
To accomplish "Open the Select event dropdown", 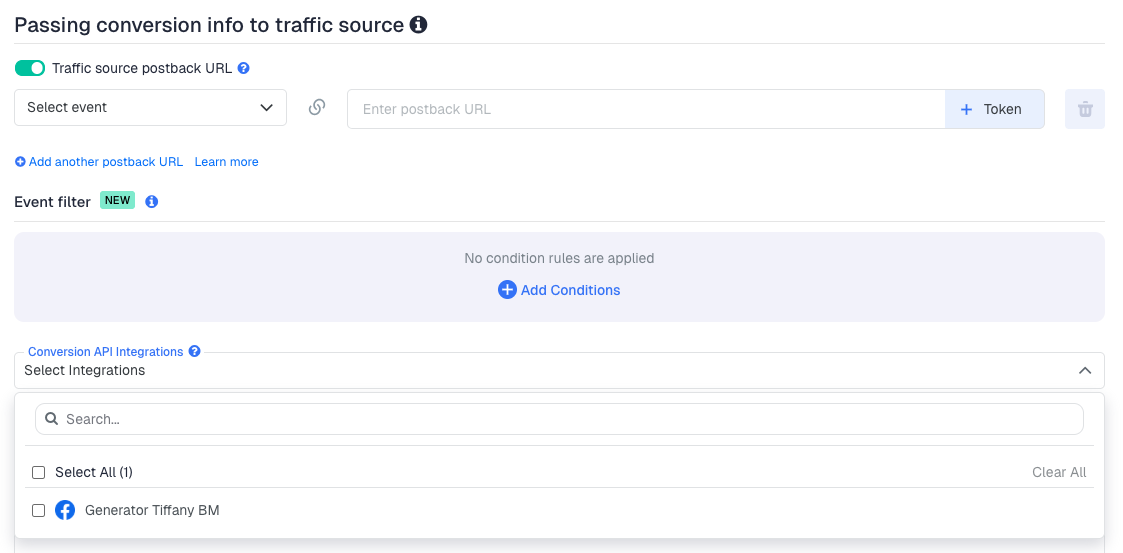I will tap(150, 108).
